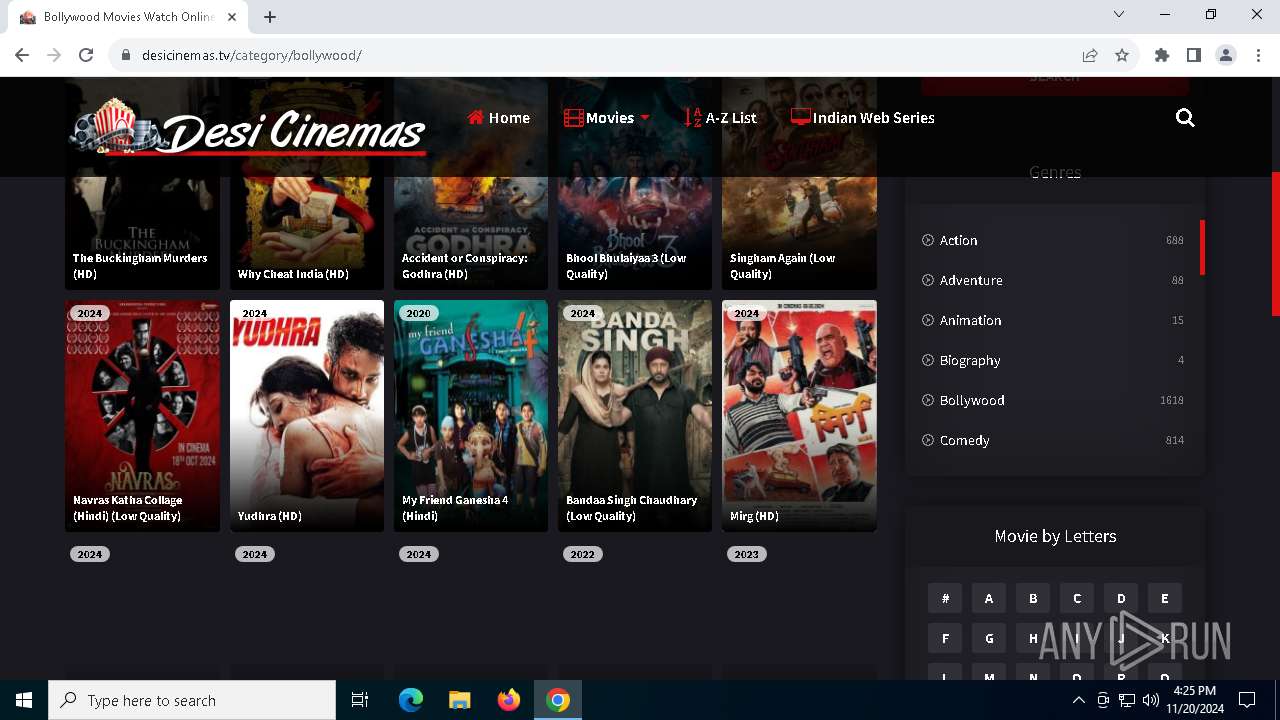Open Why Cheat India (HD) title

pos(293,274)
